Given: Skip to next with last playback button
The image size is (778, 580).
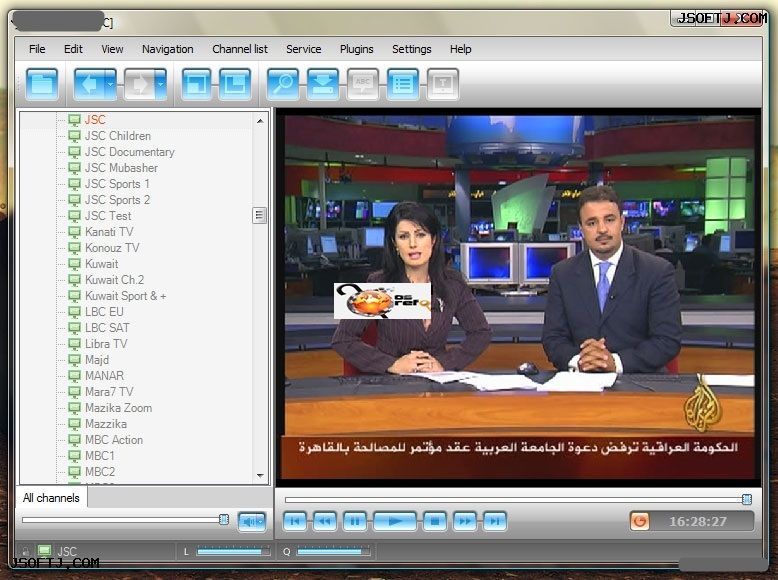Looking at the screenshot, I should 495,521.
